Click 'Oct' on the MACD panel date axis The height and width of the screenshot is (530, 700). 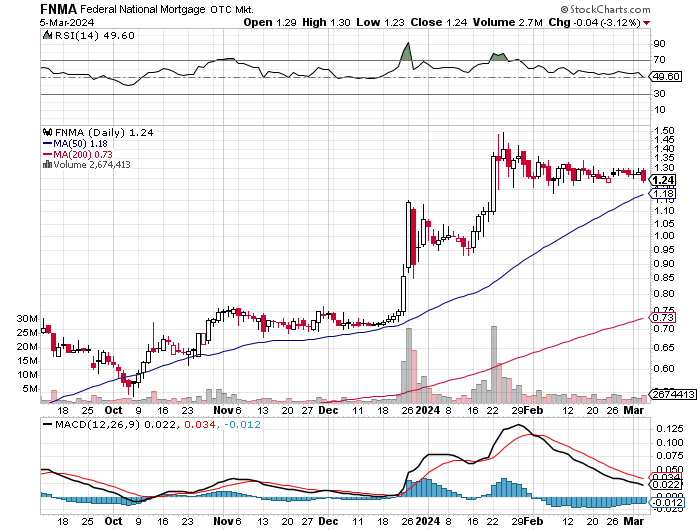(113, 521)
